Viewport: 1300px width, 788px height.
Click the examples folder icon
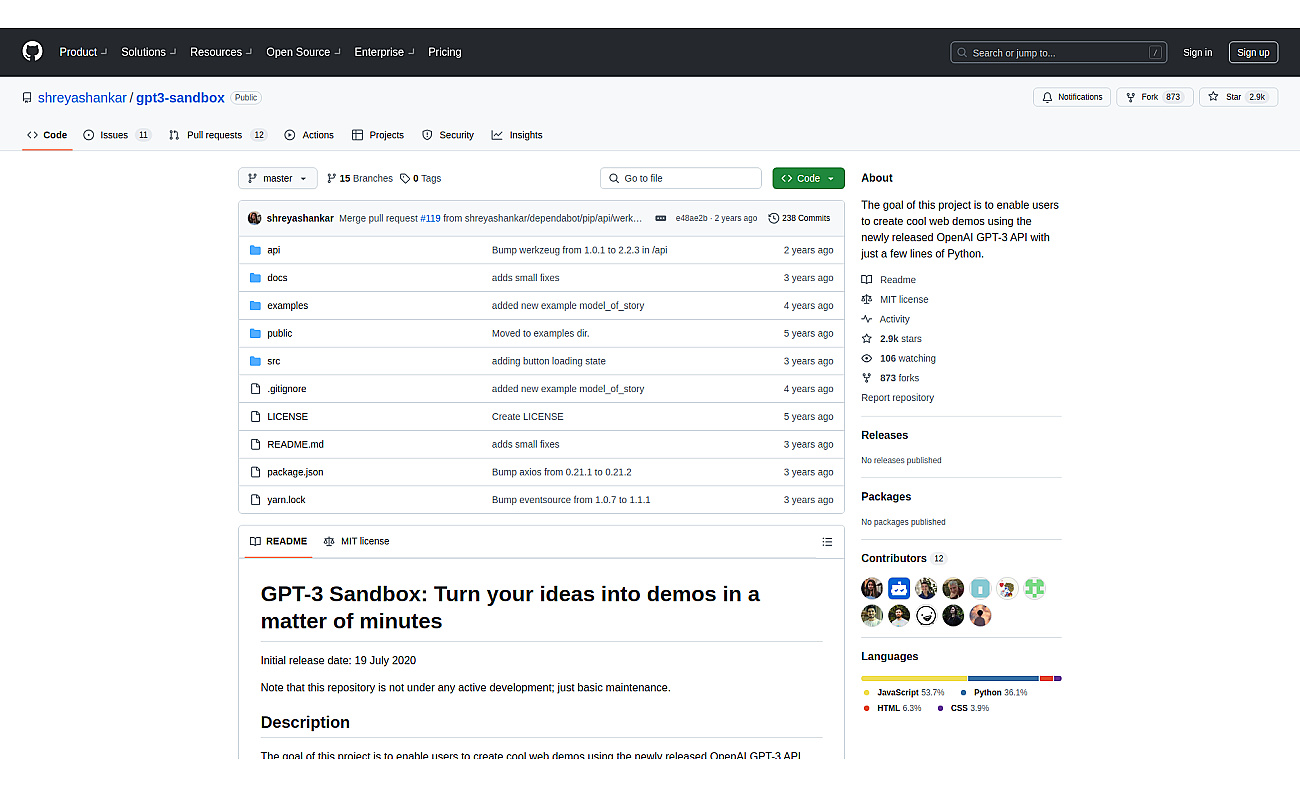point(255,306)
